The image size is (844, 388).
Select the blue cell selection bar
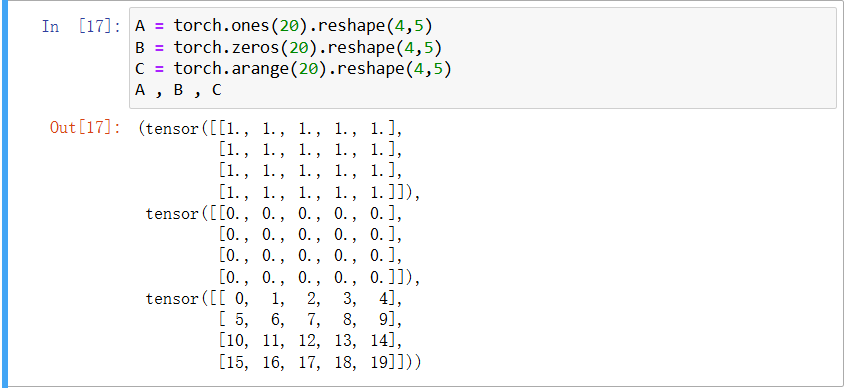point(5,194)
